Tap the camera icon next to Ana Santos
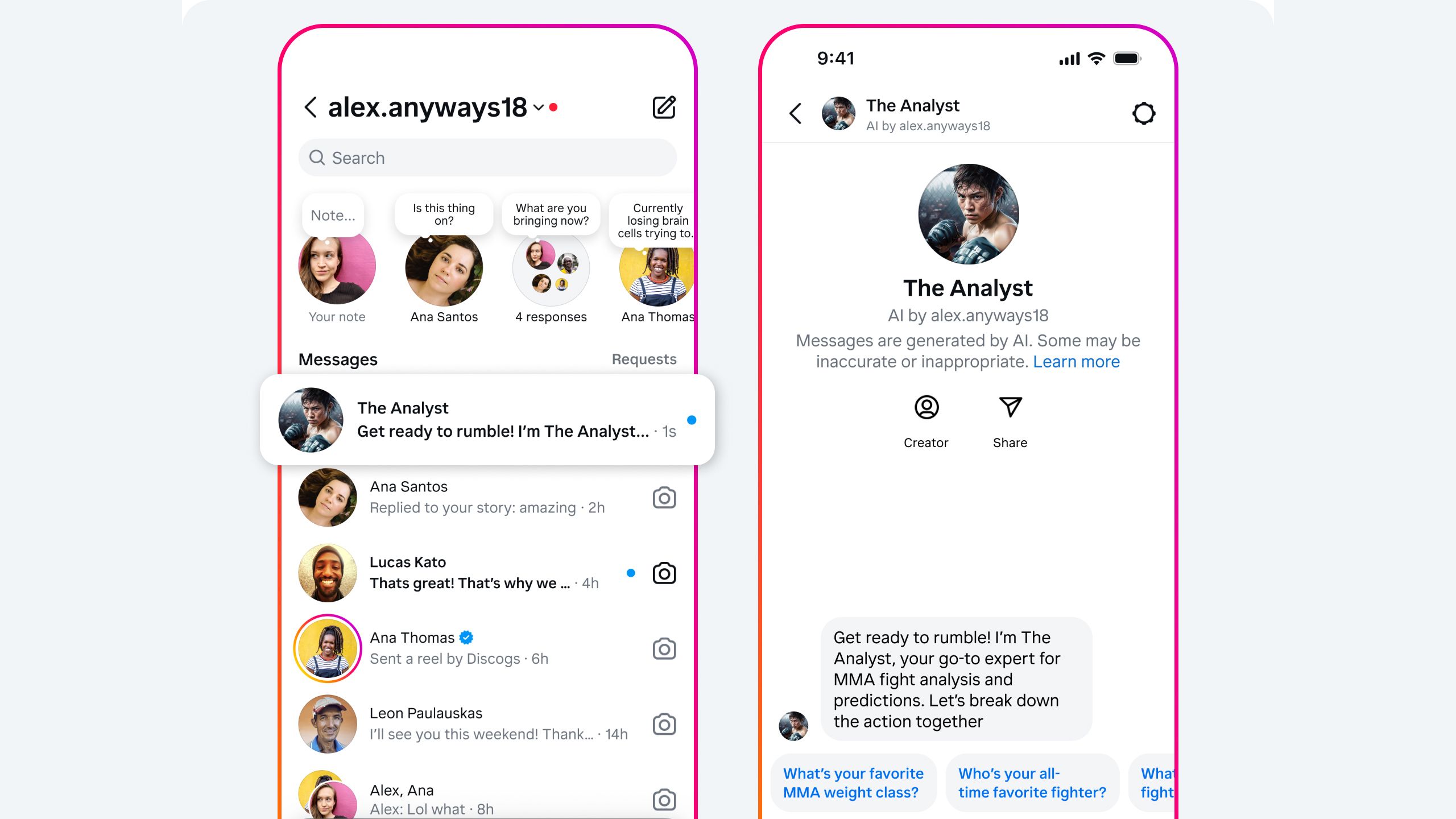Viewport: 1456px width, 819px height. click(x=664, y=497)
